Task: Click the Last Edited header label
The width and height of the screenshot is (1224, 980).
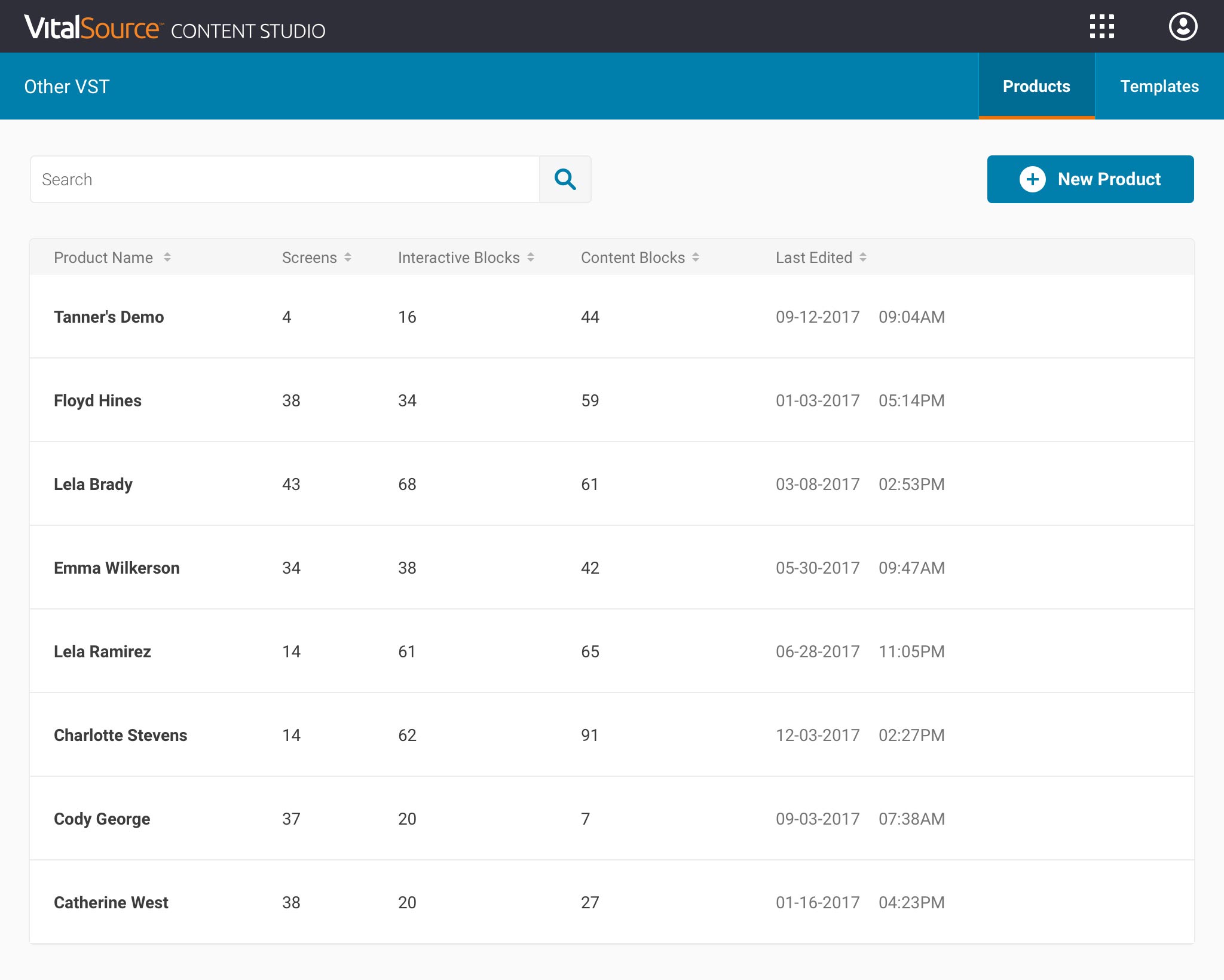Action: [814, 258]
